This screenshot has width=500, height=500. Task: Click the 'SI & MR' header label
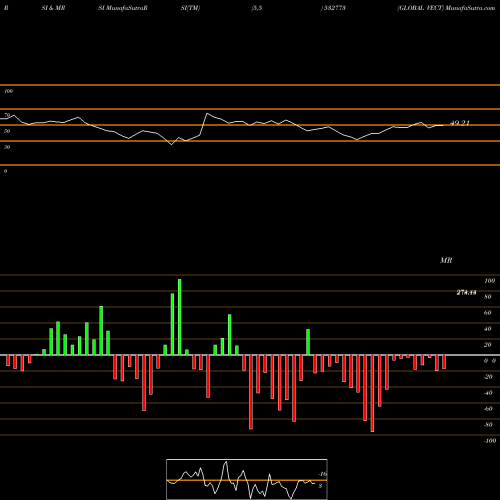click(x=53, y=8)
